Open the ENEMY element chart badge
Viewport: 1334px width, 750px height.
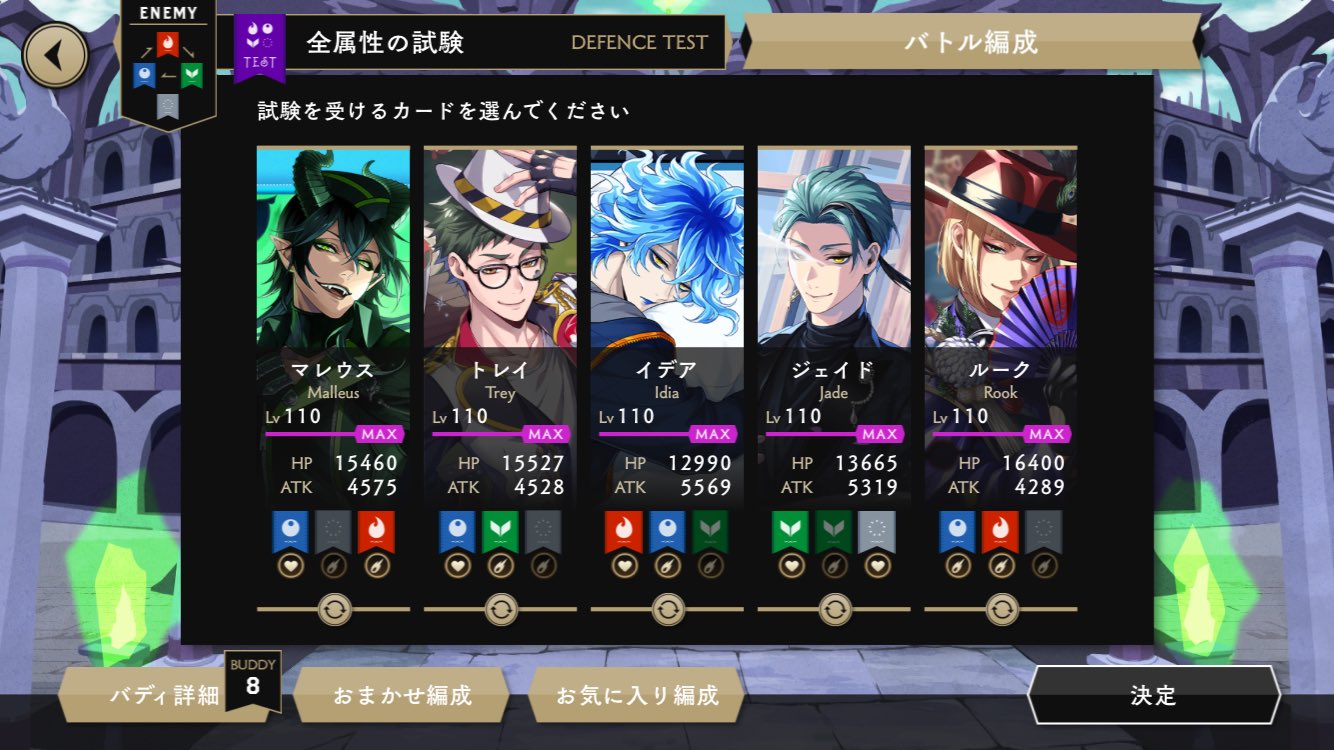pos(168,64)
